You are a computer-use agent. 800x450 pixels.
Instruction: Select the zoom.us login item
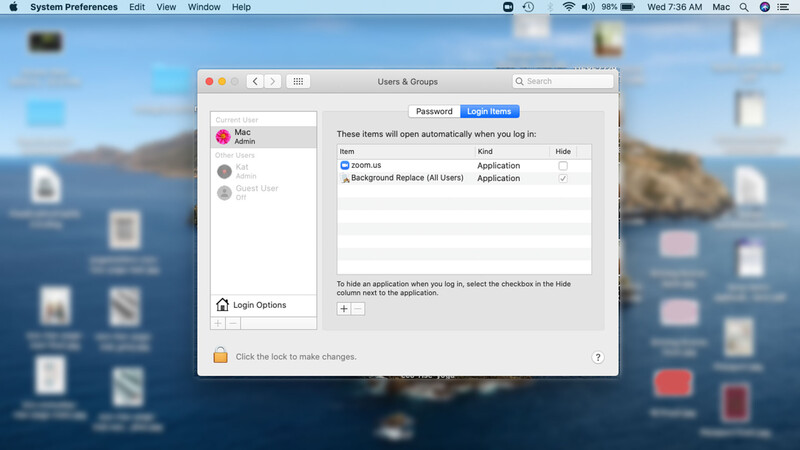(x=464, y=165)
